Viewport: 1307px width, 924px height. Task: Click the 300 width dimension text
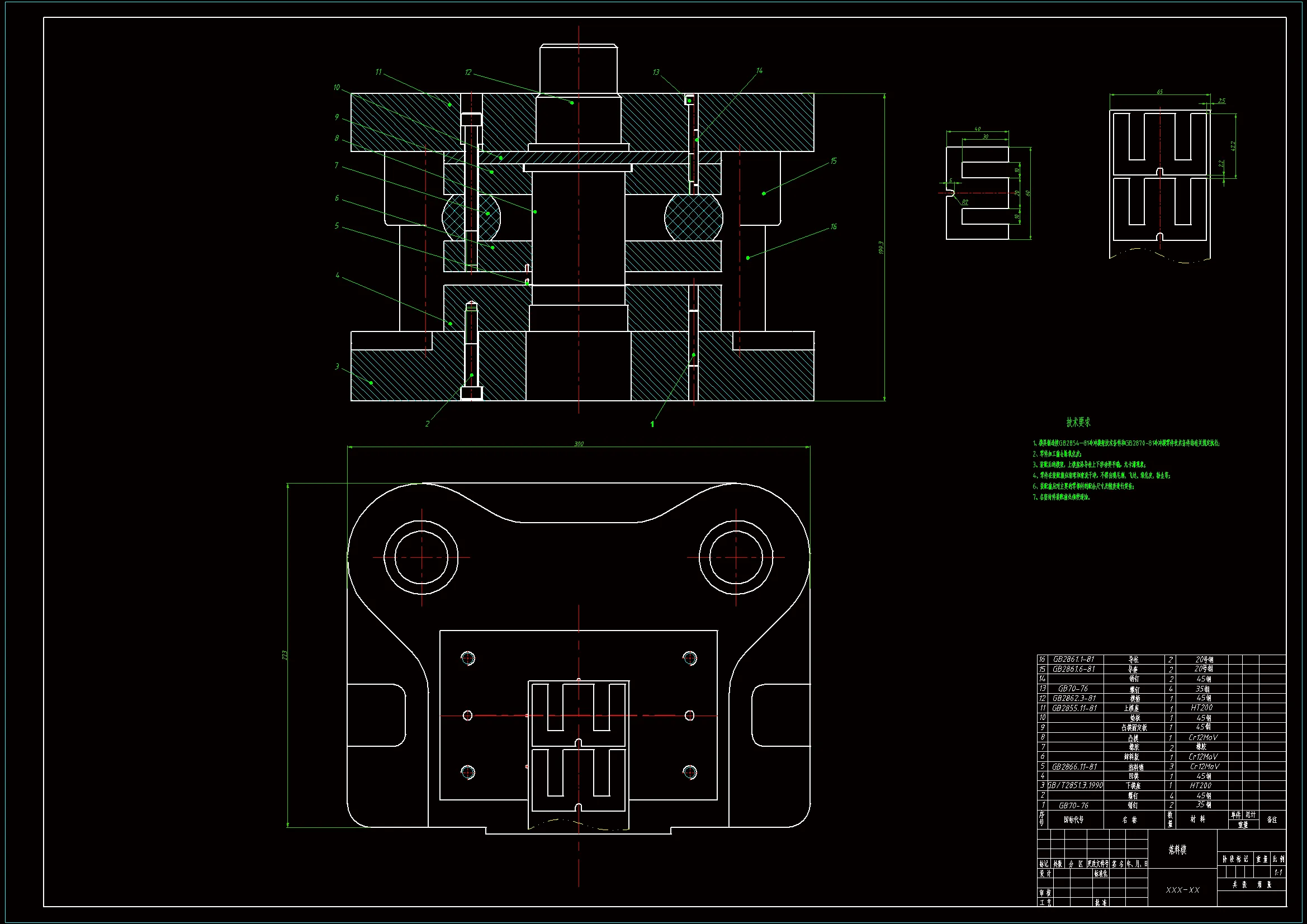[x=579, y=444]
